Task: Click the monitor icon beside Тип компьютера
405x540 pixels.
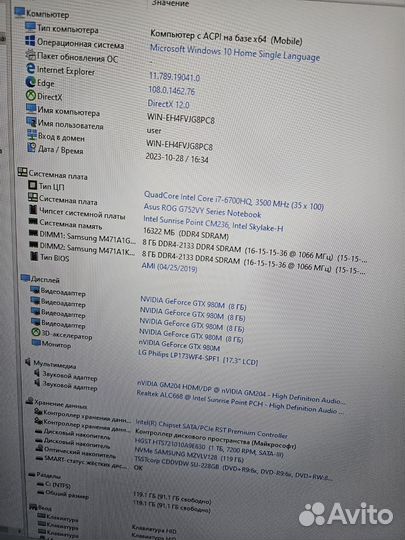Action: [x=30, y=27]
